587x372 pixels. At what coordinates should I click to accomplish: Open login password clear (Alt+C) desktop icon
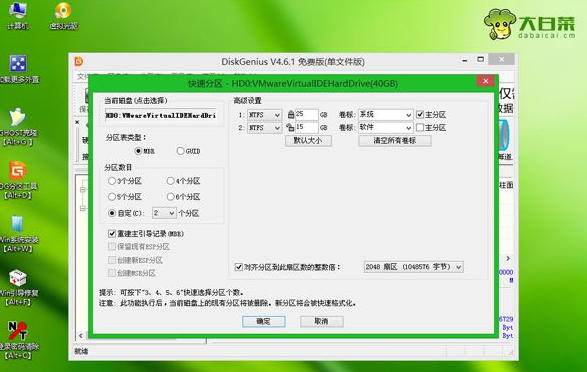[x=17, y=340]
